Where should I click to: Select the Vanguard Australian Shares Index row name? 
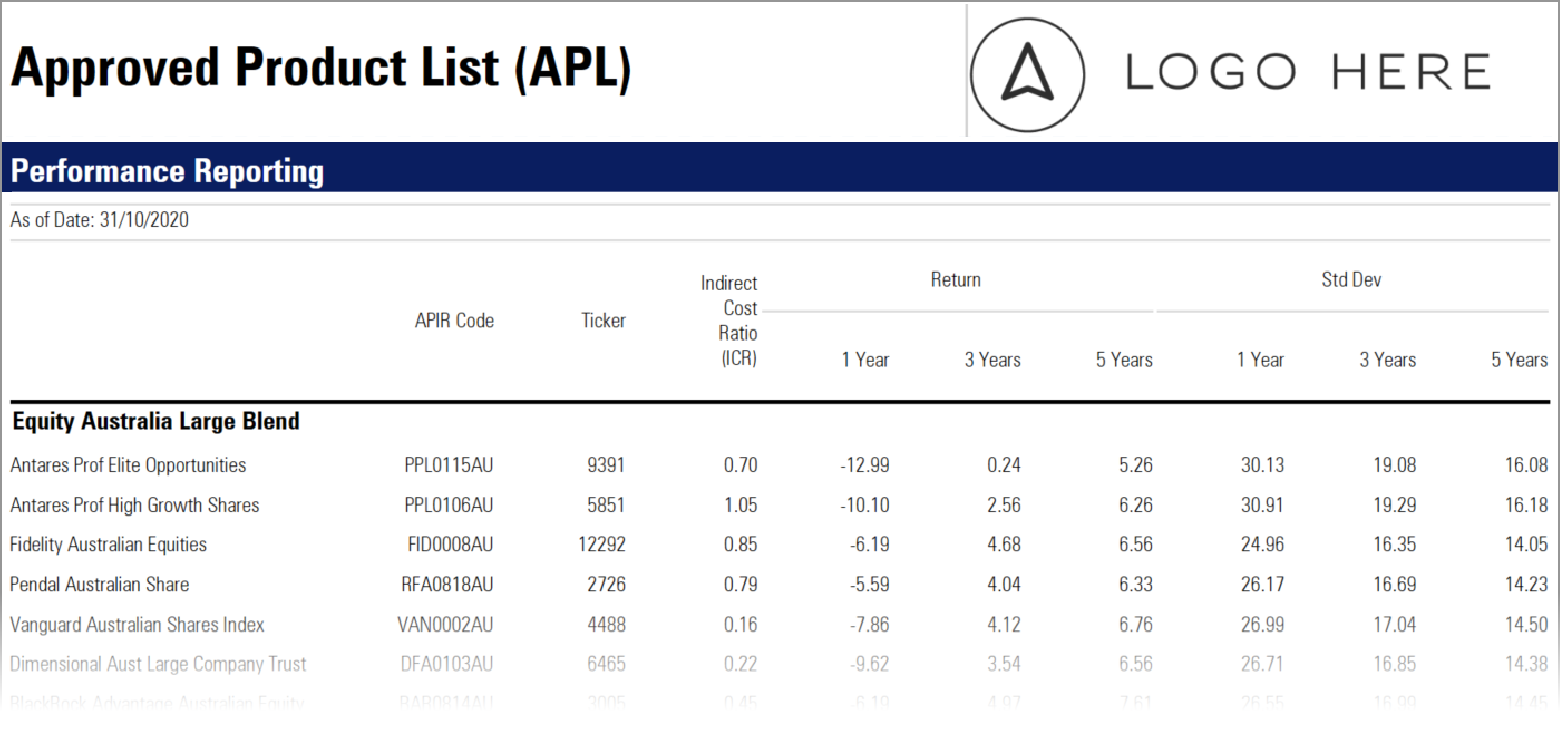[137, 625]
